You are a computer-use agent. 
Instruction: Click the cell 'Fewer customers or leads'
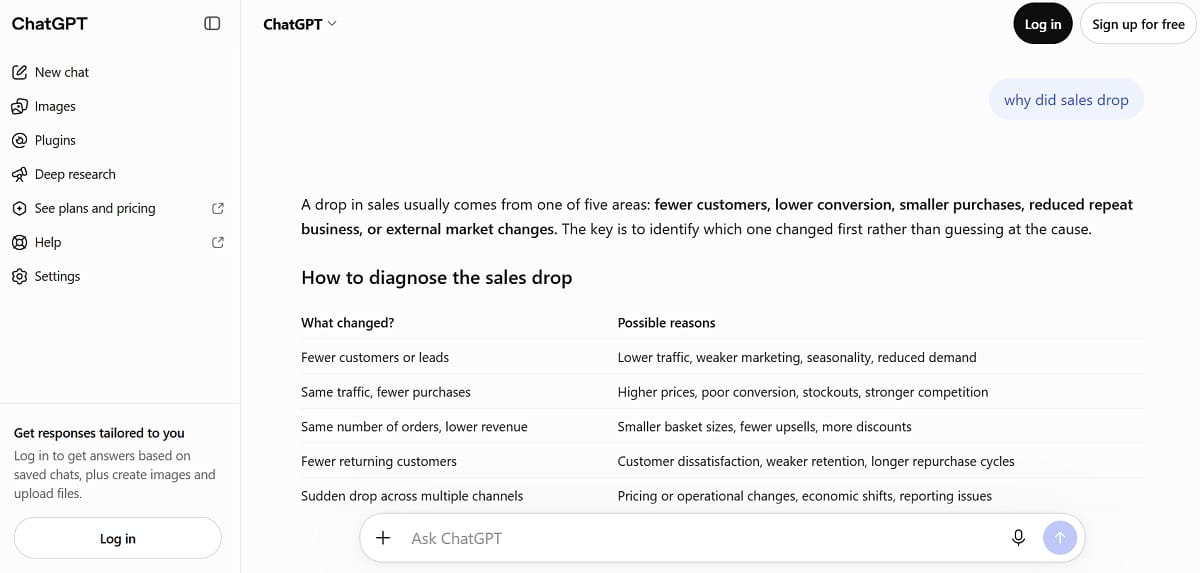(375, 357)
